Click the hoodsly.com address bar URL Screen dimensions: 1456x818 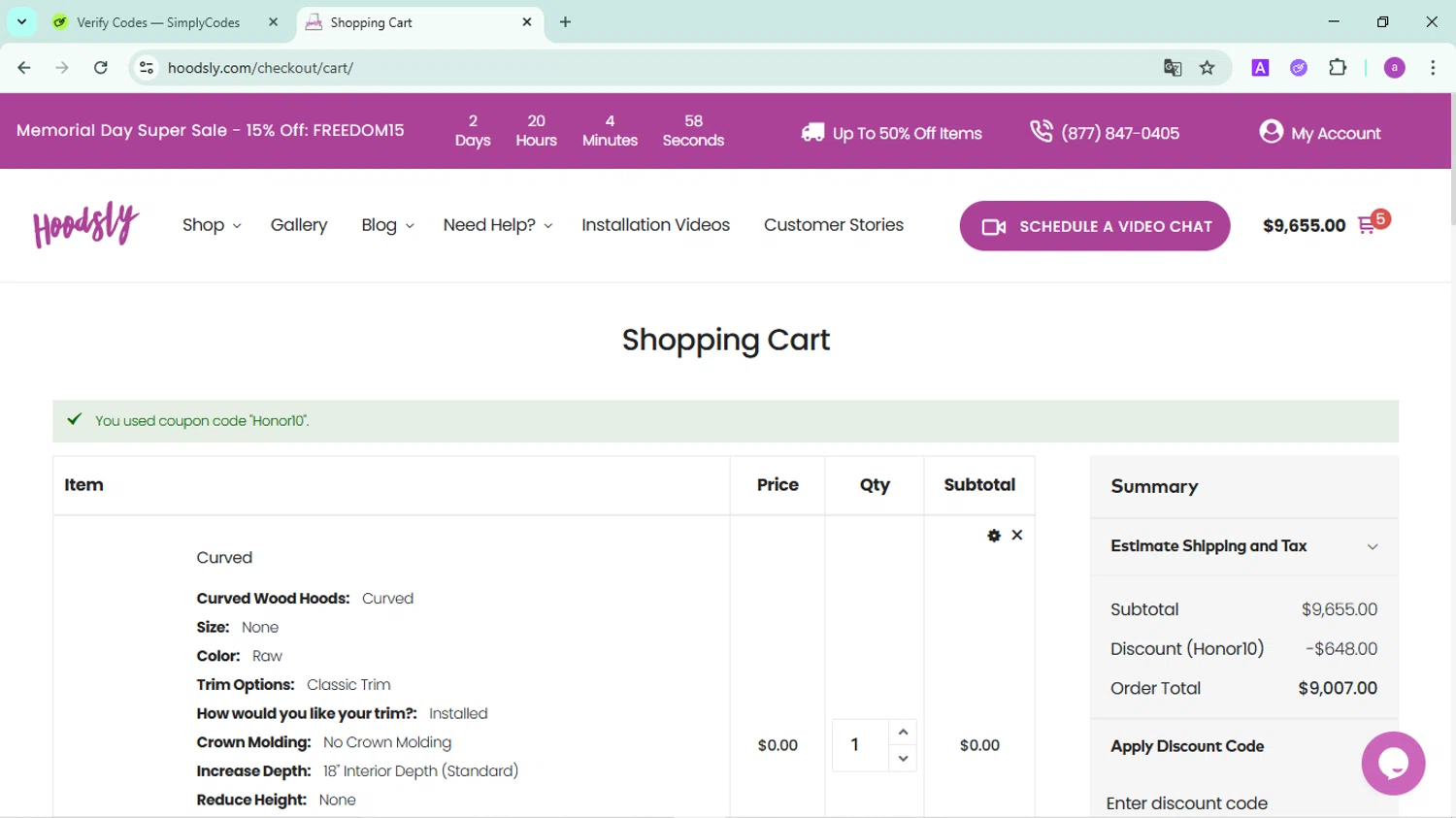[x=260, y=68]
